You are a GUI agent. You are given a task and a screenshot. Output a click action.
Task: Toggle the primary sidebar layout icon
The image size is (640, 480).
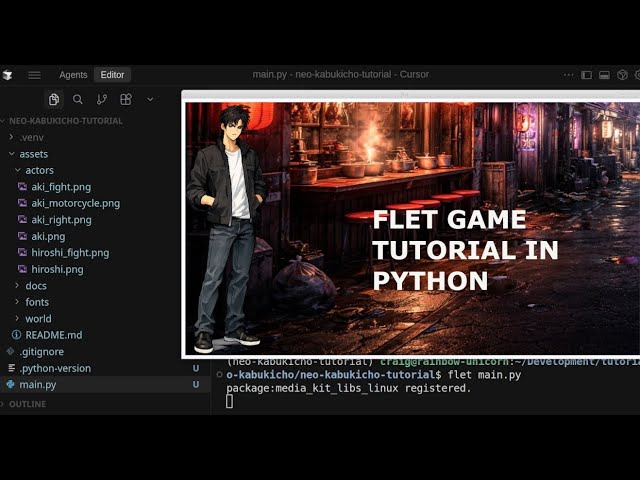click(587, 75)
